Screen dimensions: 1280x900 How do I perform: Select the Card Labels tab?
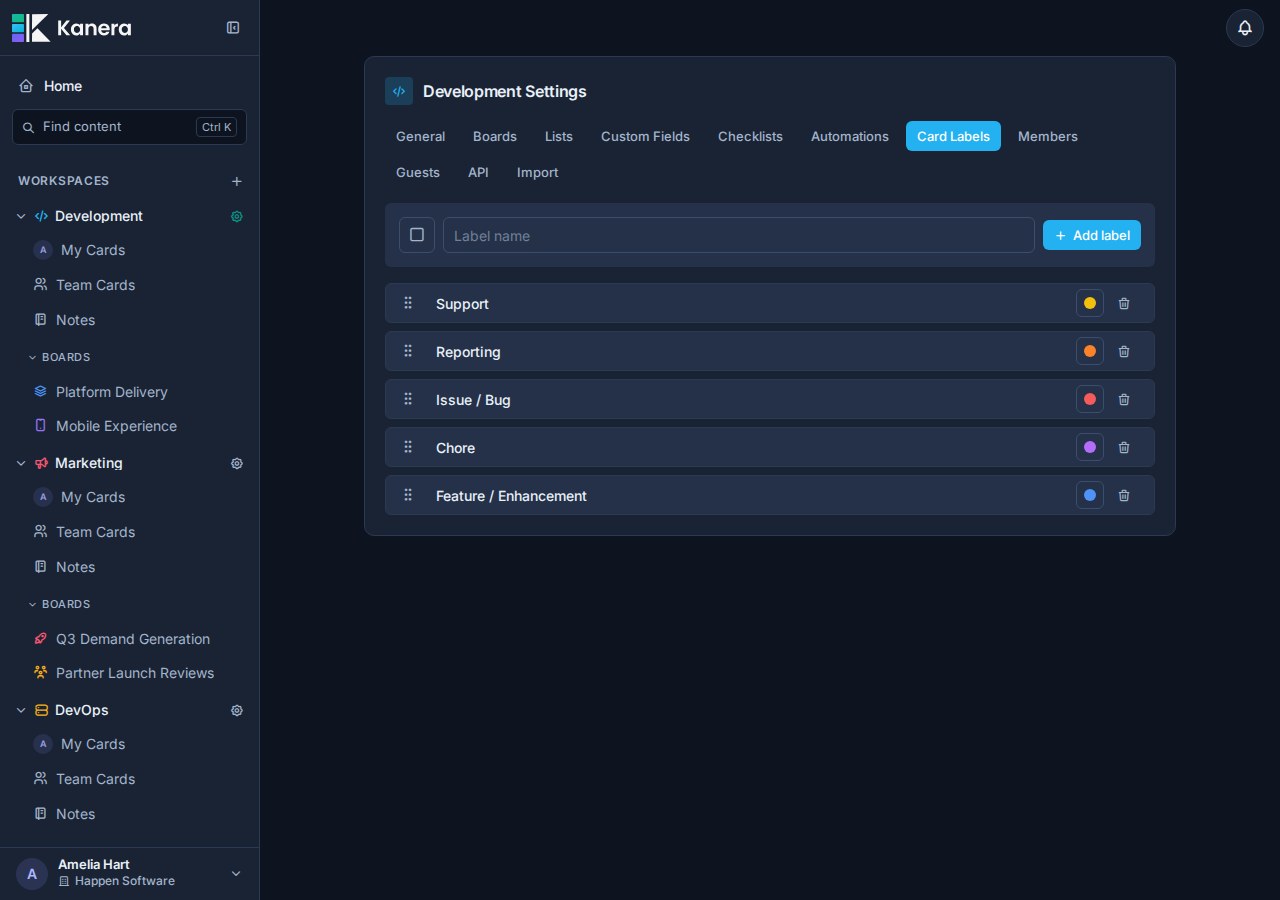(x=953, y=136)
